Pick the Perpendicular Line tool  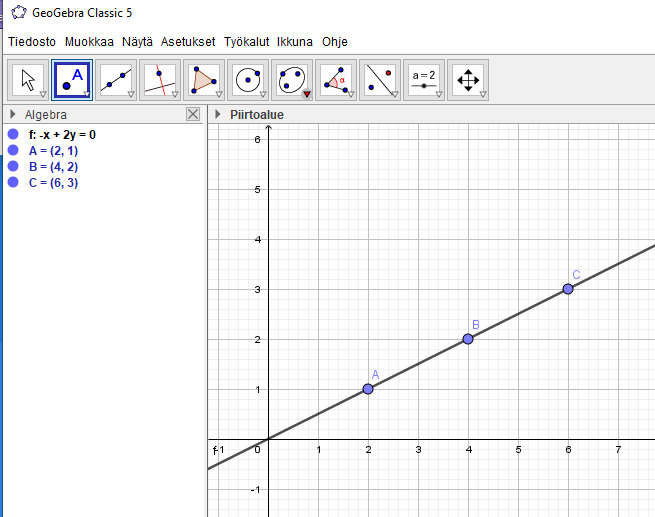[161, 79]
